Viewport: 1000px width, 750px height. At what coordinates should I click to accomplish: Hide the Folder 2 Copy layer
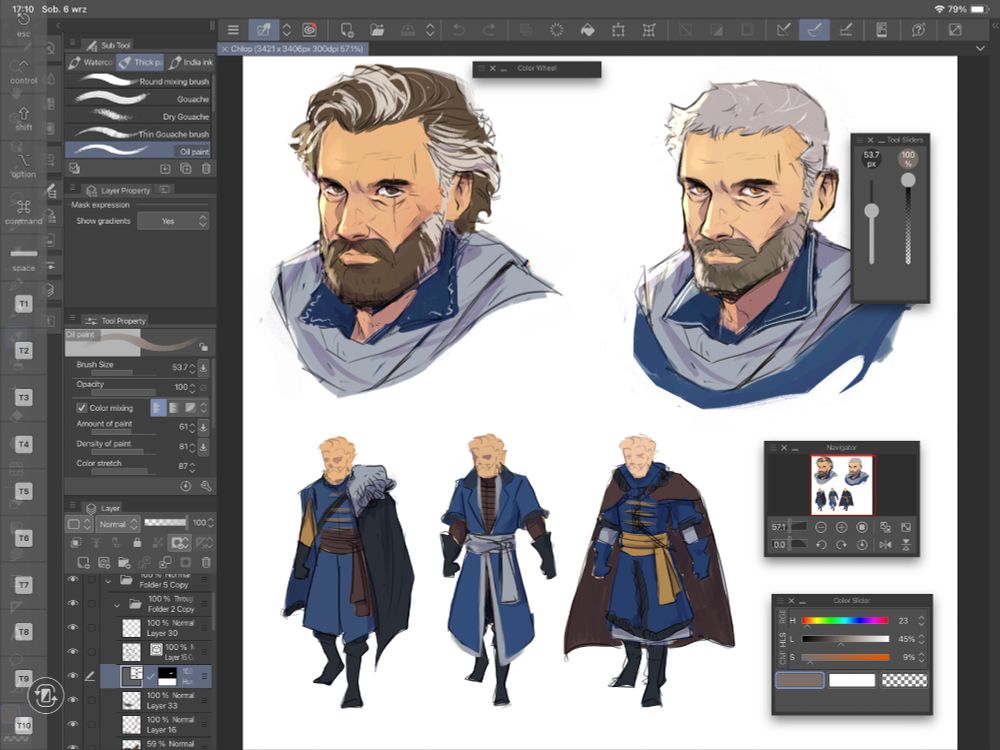[x=73, y=603]
